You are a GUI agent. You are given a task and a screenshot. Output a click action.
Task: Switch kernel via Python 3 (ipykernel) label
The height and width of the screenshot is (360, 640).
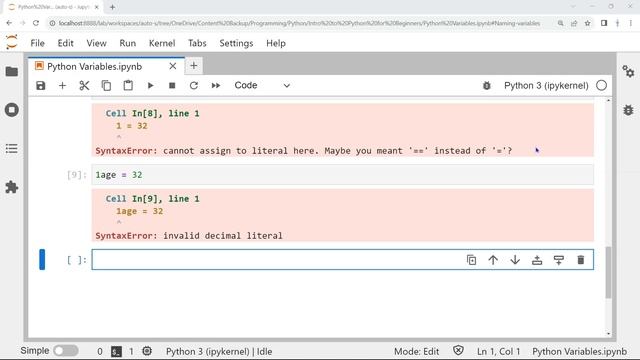coord(546,85)
